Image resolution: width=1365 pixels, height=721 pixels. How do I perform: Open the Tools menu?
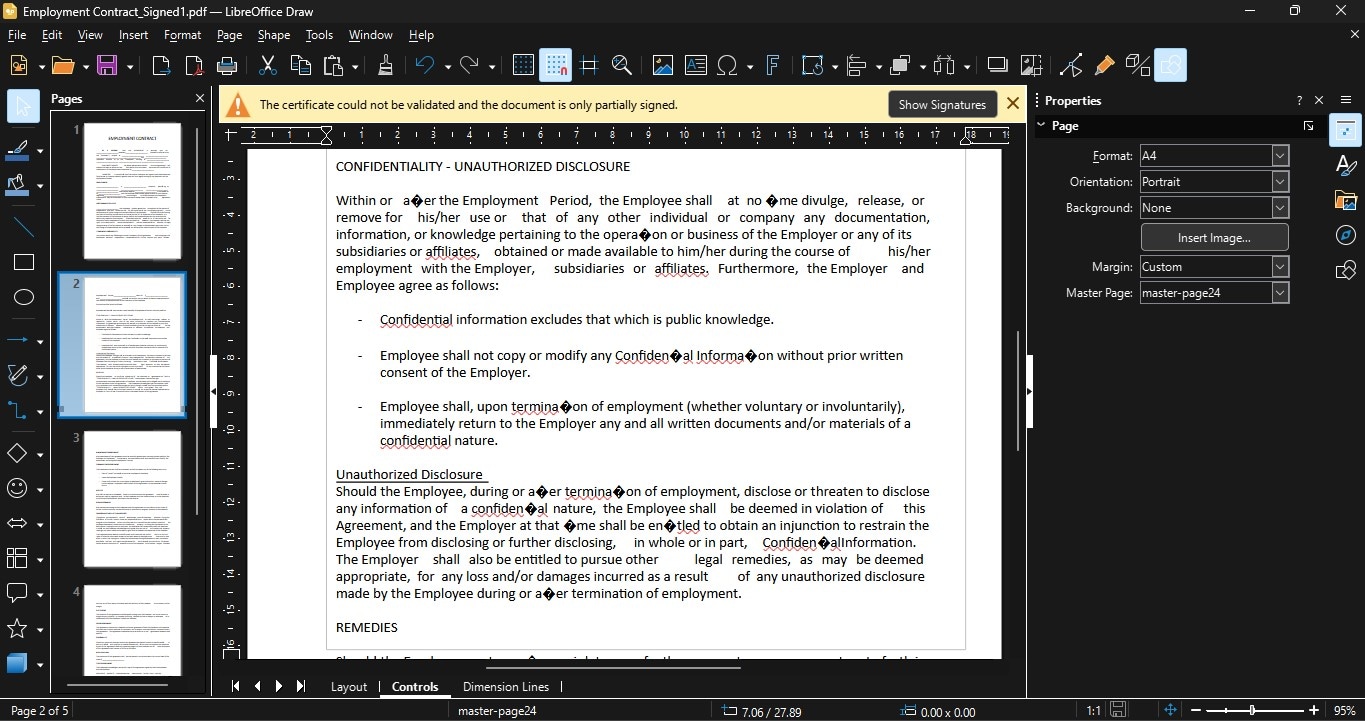pyautogui.click(x=319, y=35)
